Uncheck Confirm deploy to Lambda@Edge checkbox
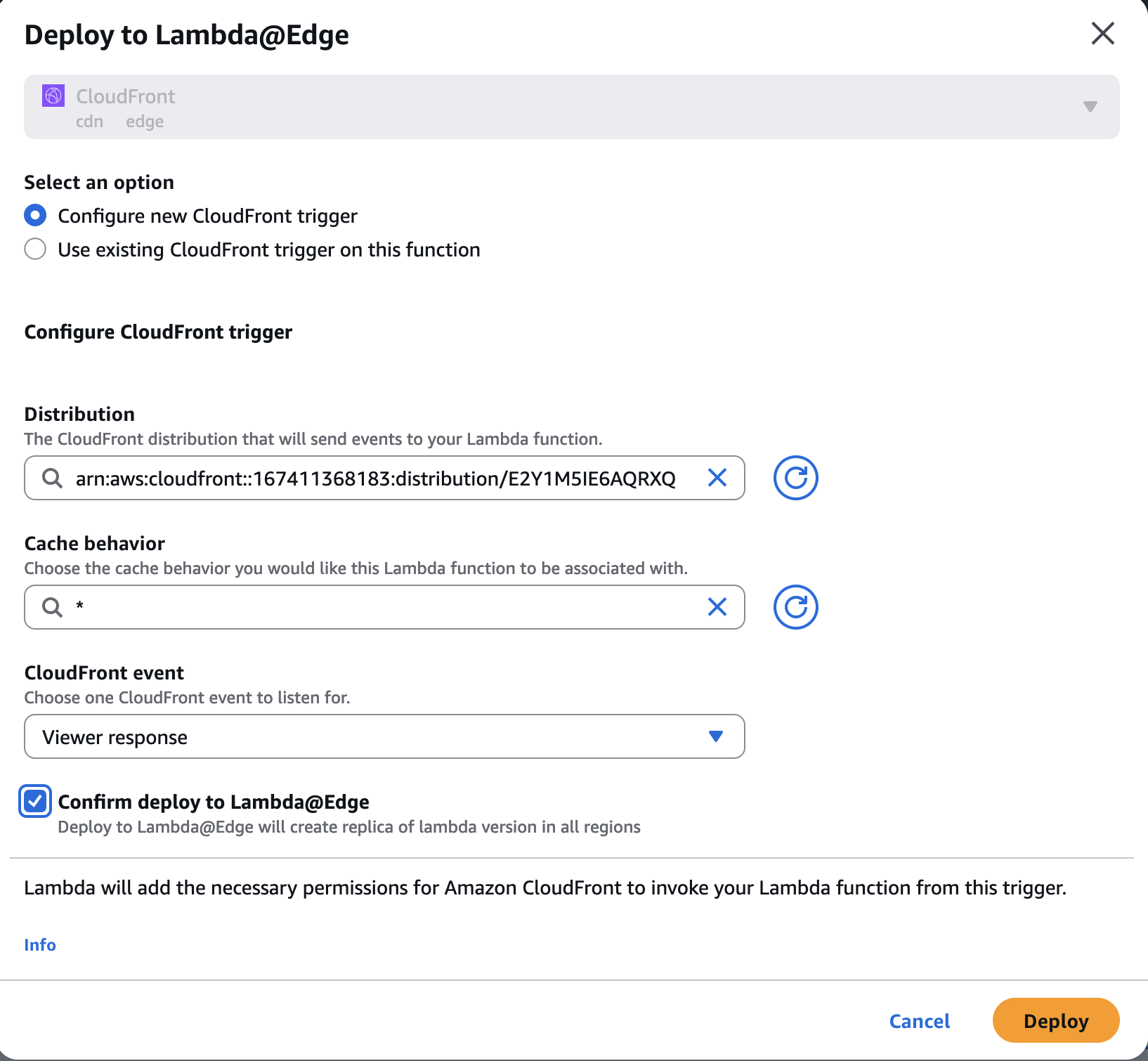 [35, 801]
